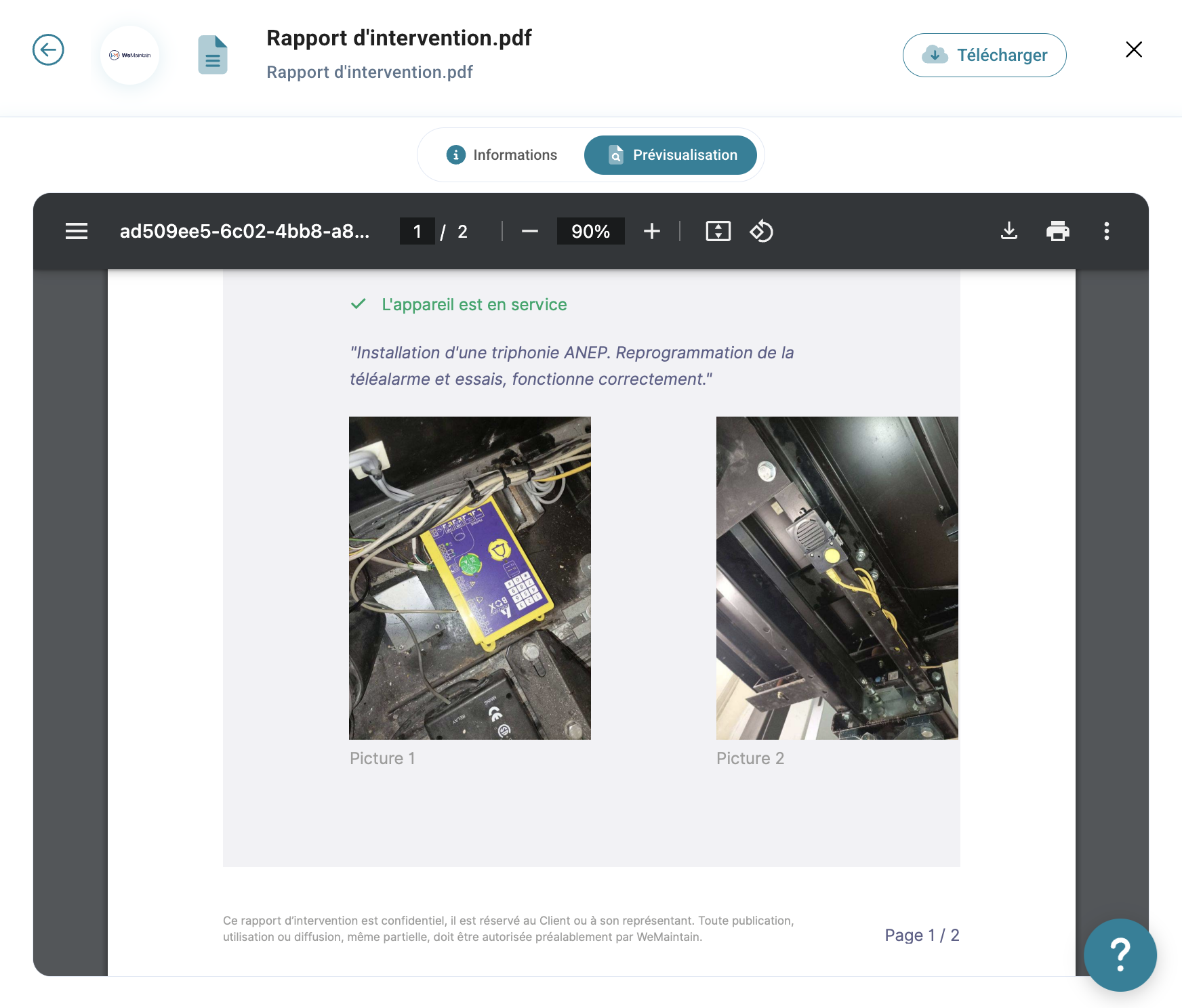Close the document preview dialog

(1133, 49)
